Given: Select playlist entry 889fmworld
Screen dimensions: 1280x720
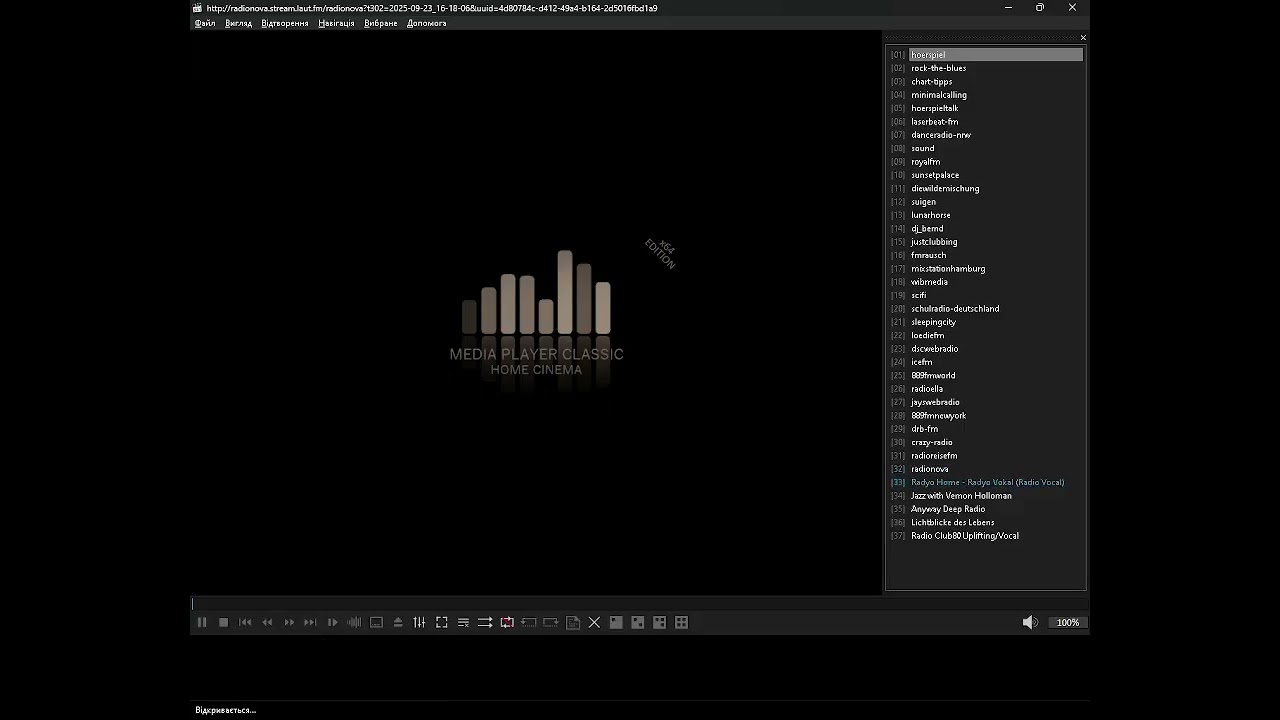Looking at the screenshot, I should pyautogui.click(x=986, y=376).
